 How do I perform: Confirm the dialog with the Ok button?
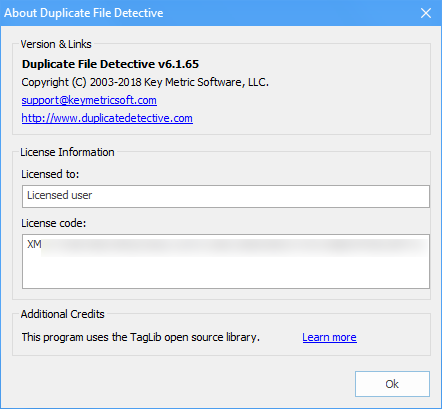coord(392,384)
